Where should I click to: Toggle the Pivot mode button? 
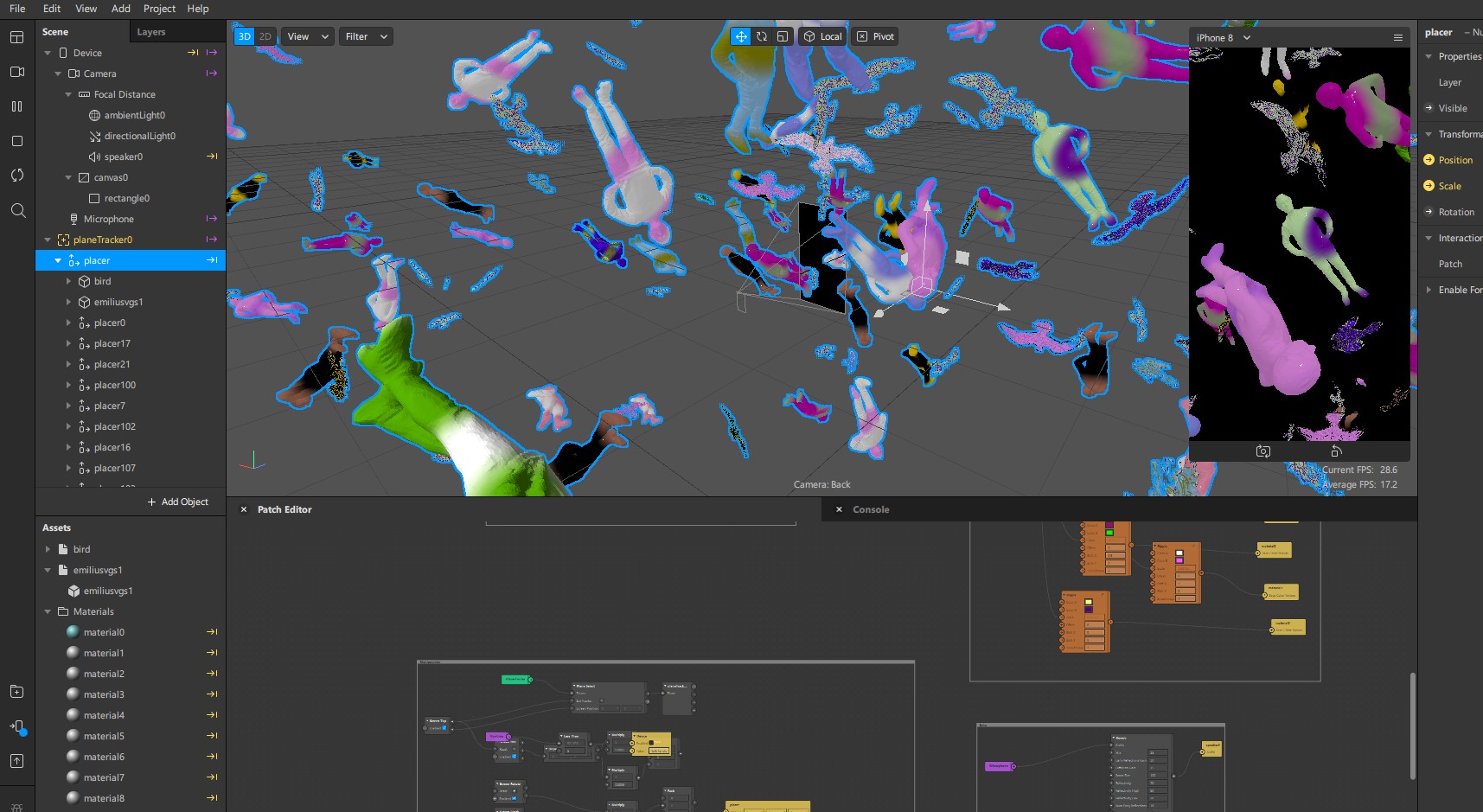click(x=875, y=36)
